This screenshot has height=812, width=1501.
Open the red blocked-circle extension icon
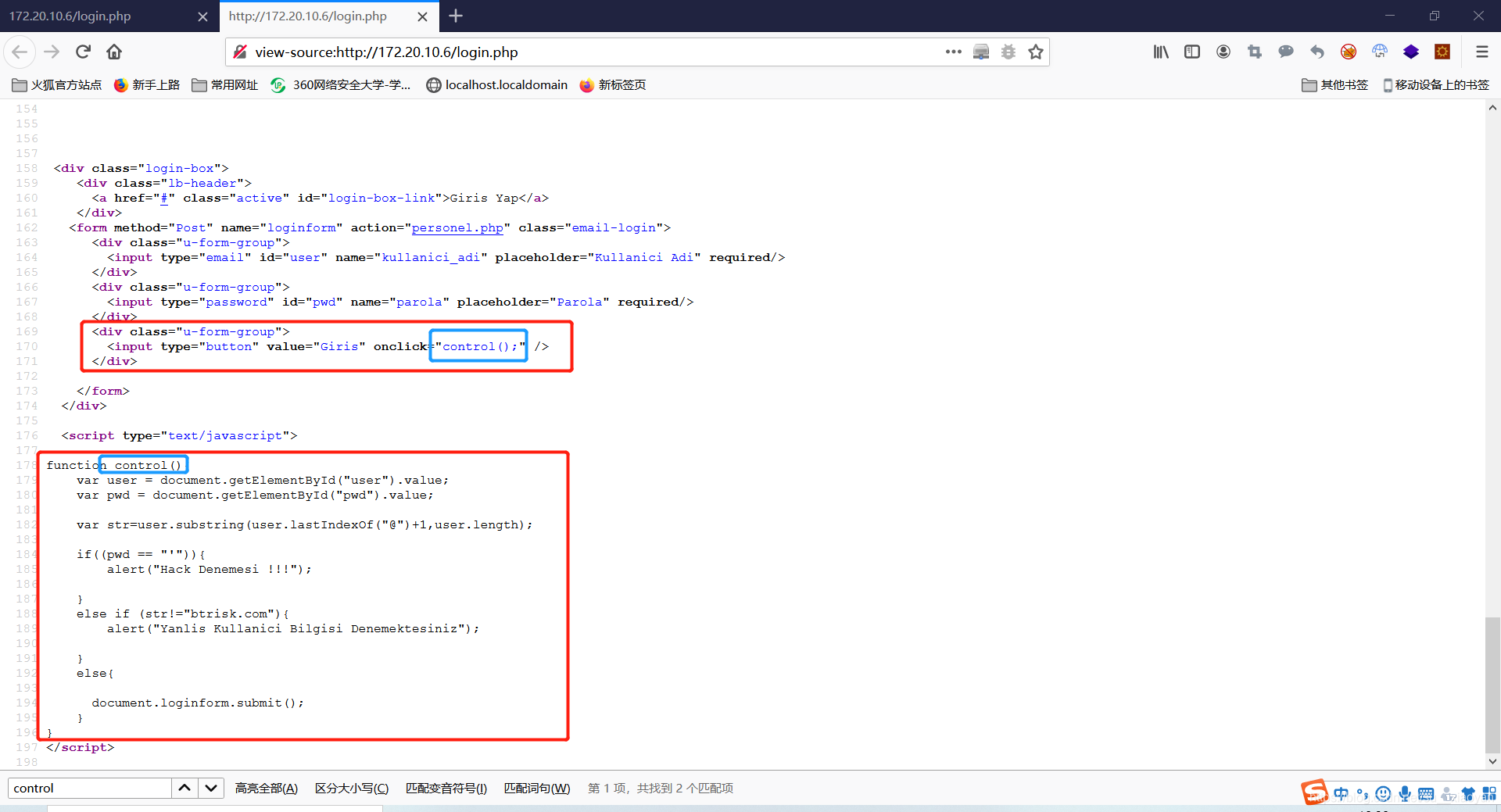coord(1349,52)
